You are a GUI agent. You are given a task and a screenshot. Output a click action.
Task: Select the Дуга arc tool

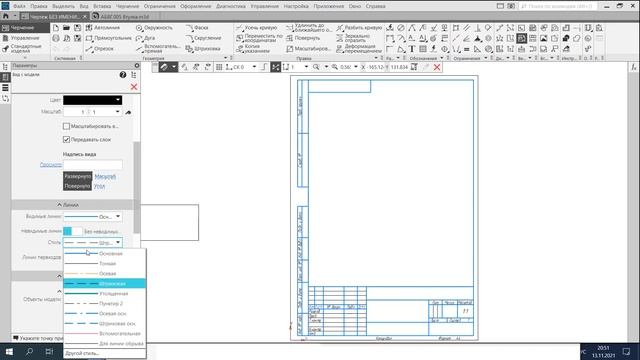145,38
